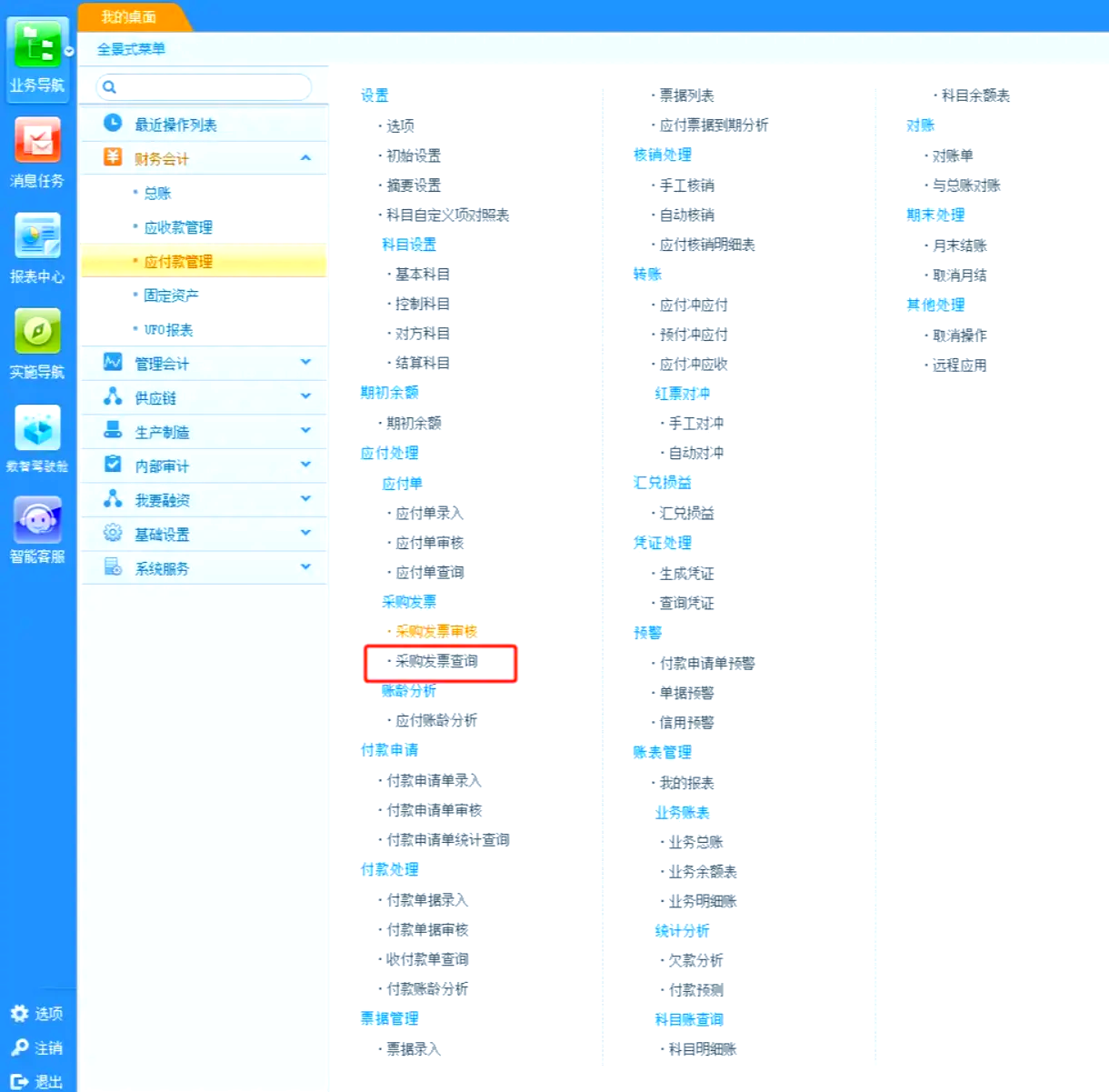
Task: Open the 数智驾驶舱 icon
Action: [x=37, y=428]
